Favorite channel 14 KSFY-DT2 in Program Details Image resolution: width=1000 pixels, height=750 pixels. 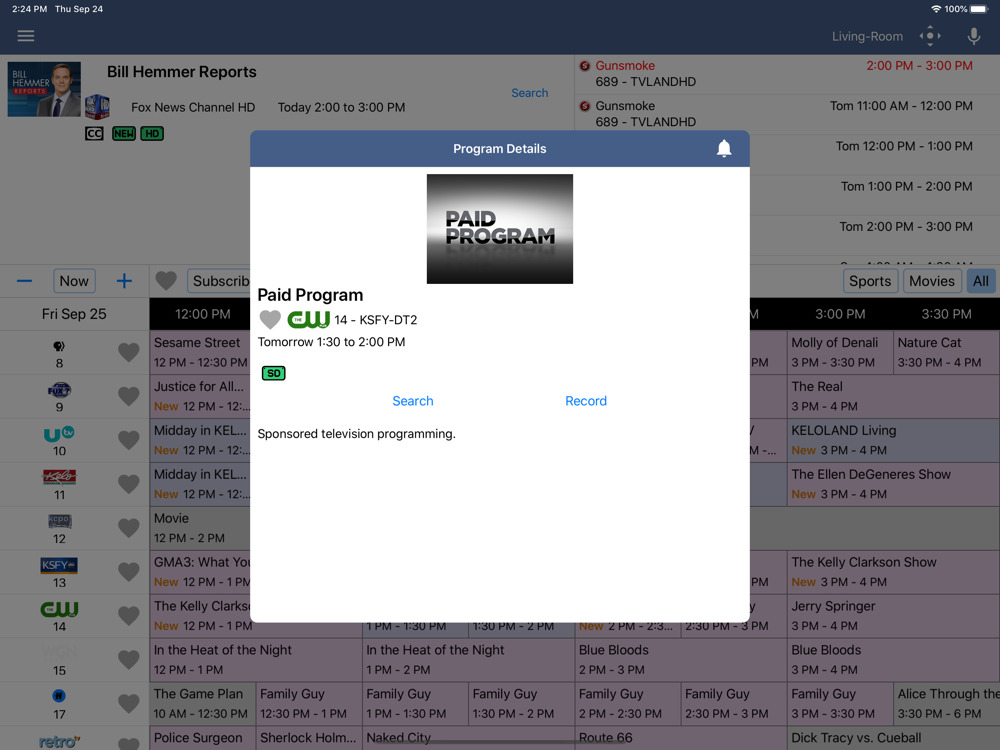pos(270,320)
